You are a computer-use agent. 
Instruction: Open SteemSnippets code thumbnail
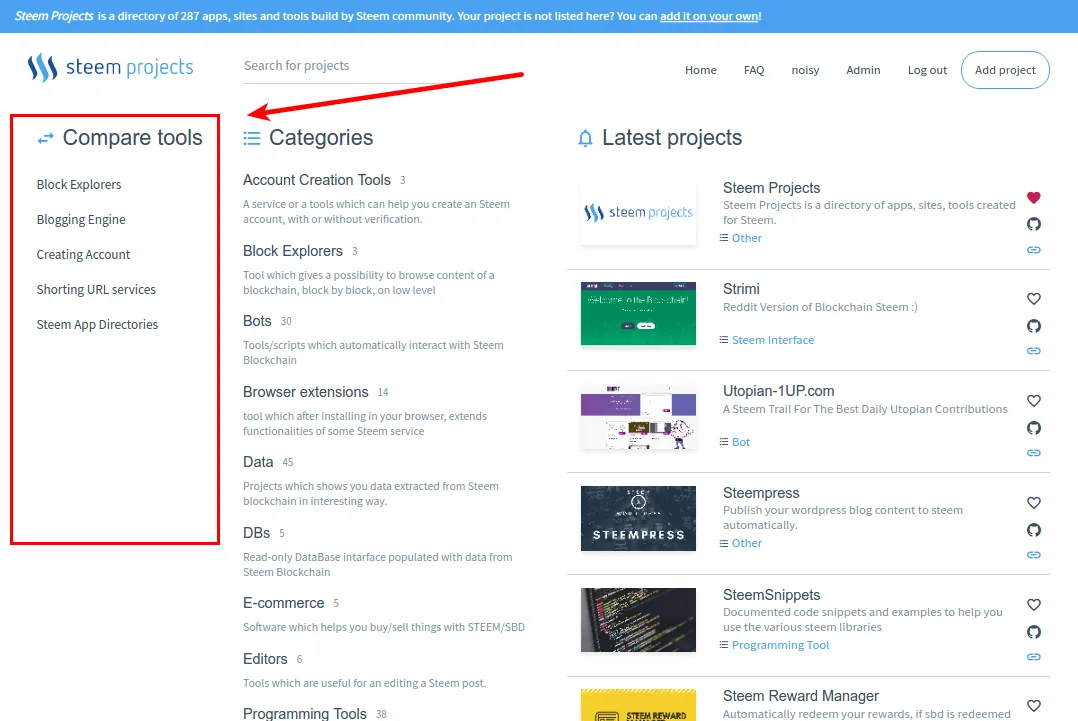point(638,620)
